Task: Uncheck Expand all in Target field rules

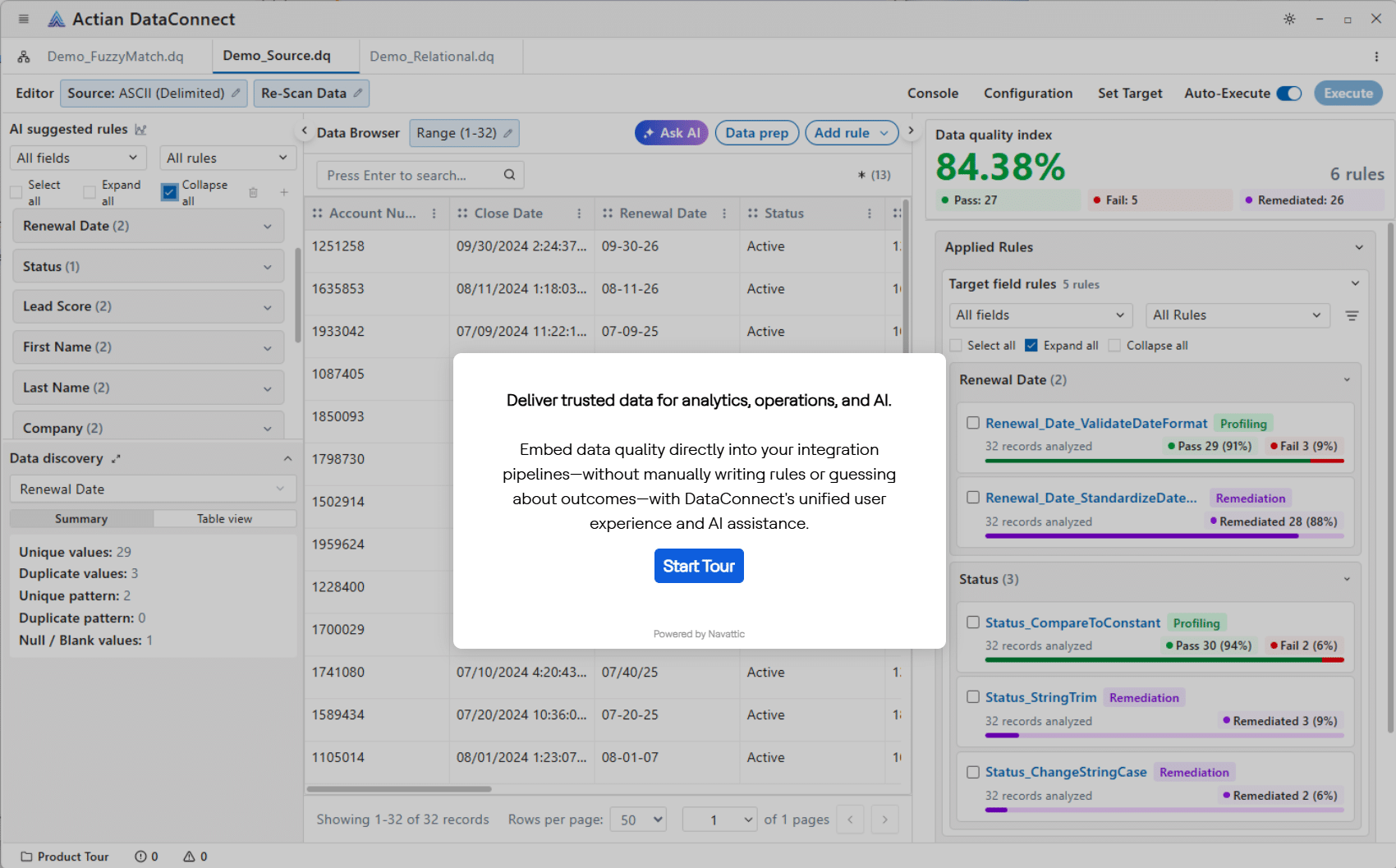Action: [x=1031, y=346]
